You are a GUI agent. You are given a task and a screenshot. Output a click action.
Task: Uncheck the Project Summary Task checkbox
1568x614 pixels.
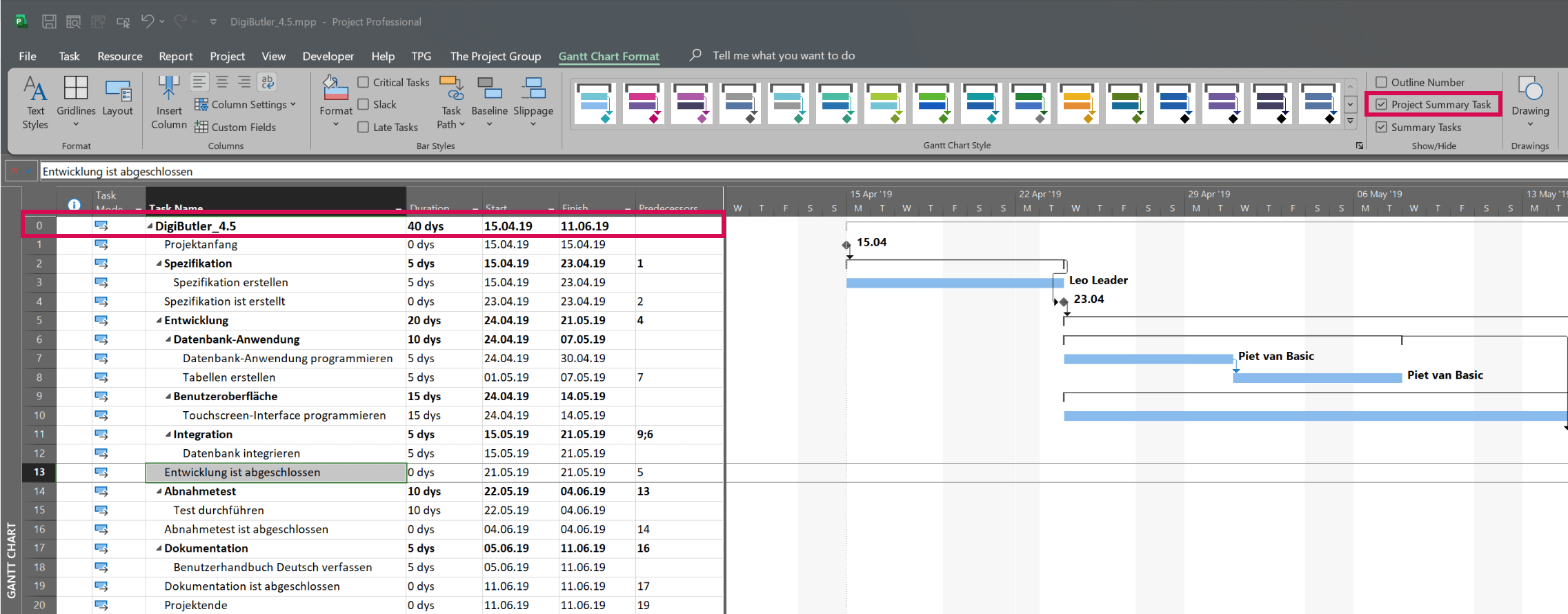tap(1381, 105)
